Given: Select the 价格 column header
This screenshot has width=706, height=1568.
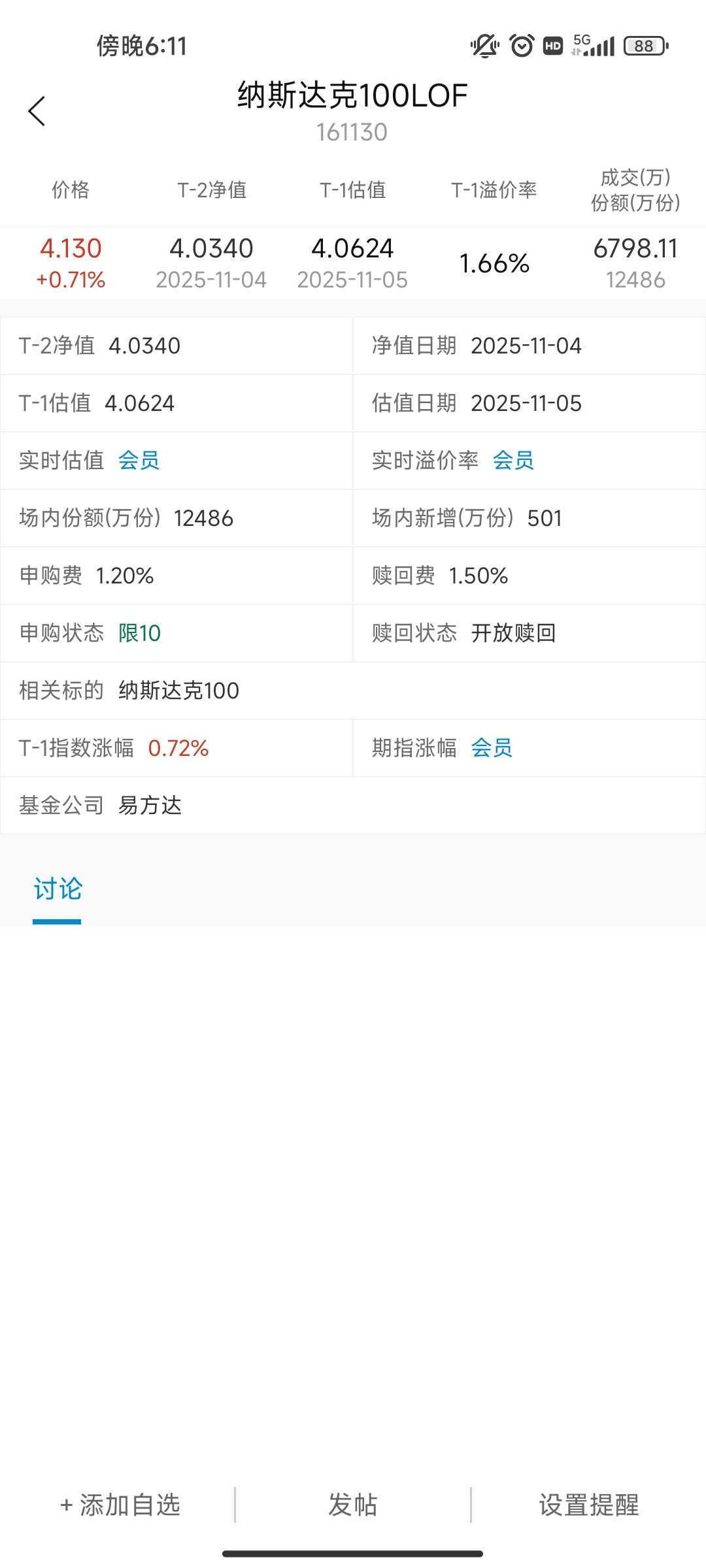Looking at the screenshot, I should 71,190.
